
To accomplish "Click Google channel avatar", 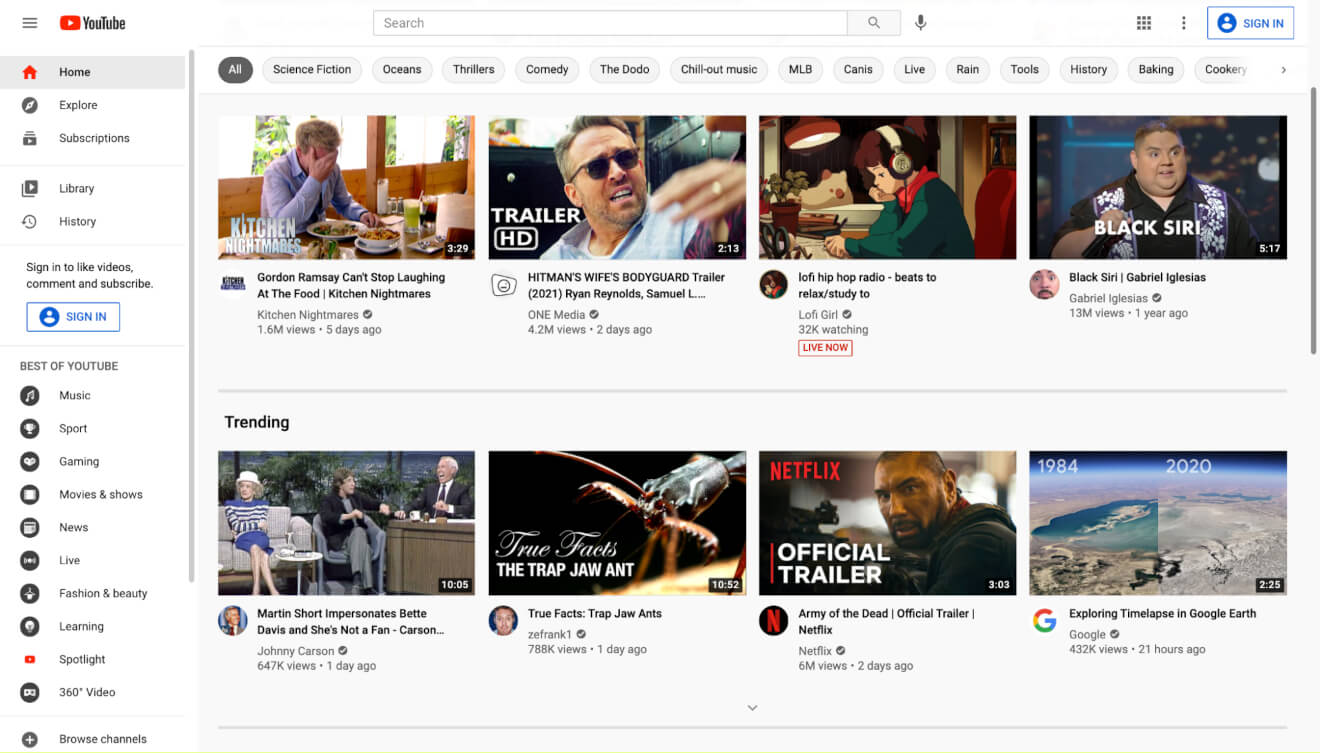I will [x=1044, y=620].
